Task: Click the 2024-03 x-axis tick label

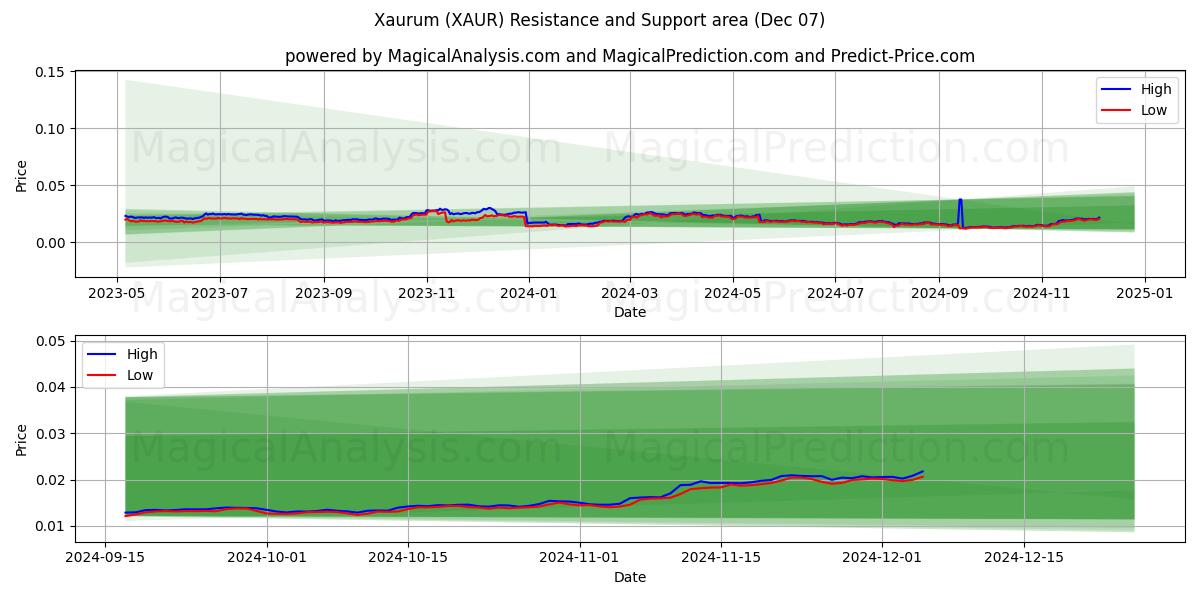Action: (x=629, y=294)
